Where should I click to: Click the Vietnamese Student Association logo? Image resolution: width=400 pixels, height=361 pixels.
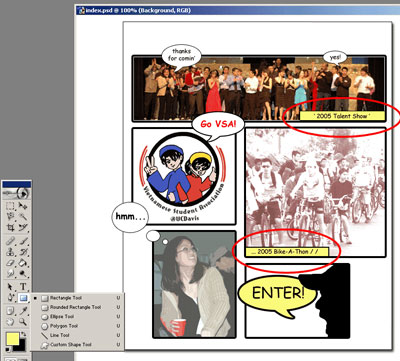184,177
